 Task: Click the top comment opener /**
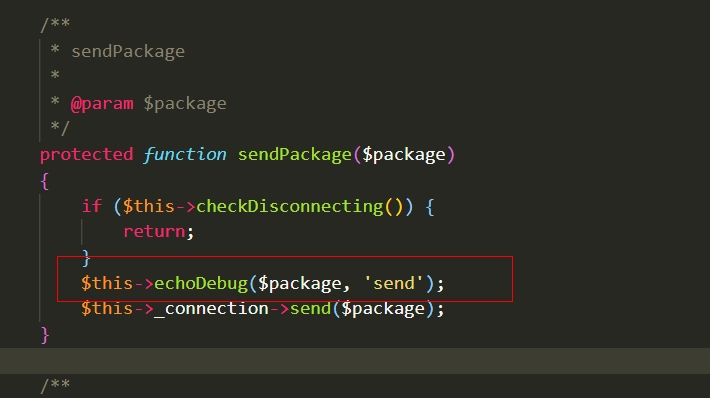(55, 24)
